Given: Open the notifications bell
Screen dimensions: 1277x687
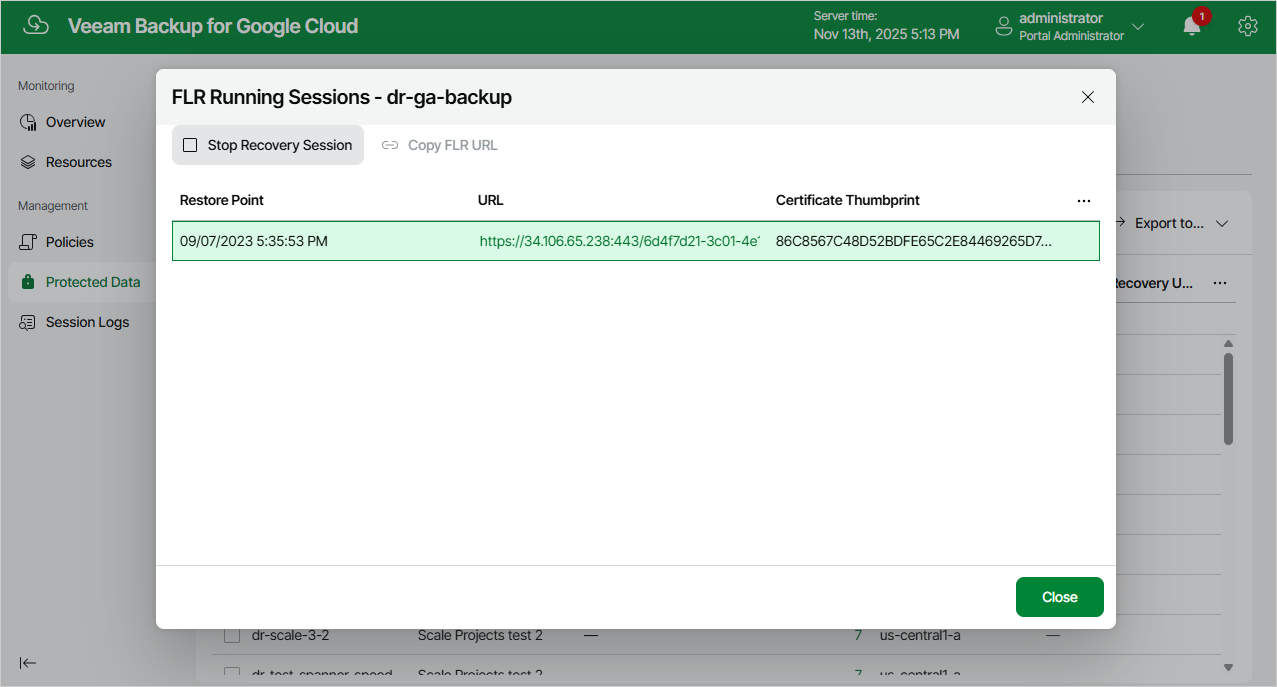Looking at the screenshot, I should pos(1192,27).
